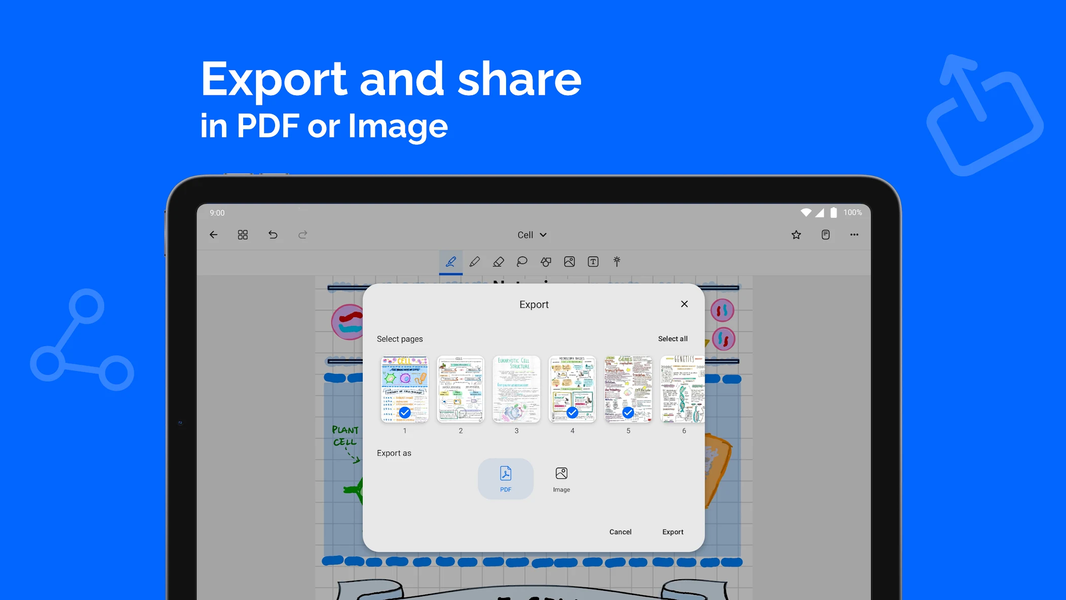Choose Image as export format
This screenshot has width=1066, height=600.
click(x=561, y=478)
